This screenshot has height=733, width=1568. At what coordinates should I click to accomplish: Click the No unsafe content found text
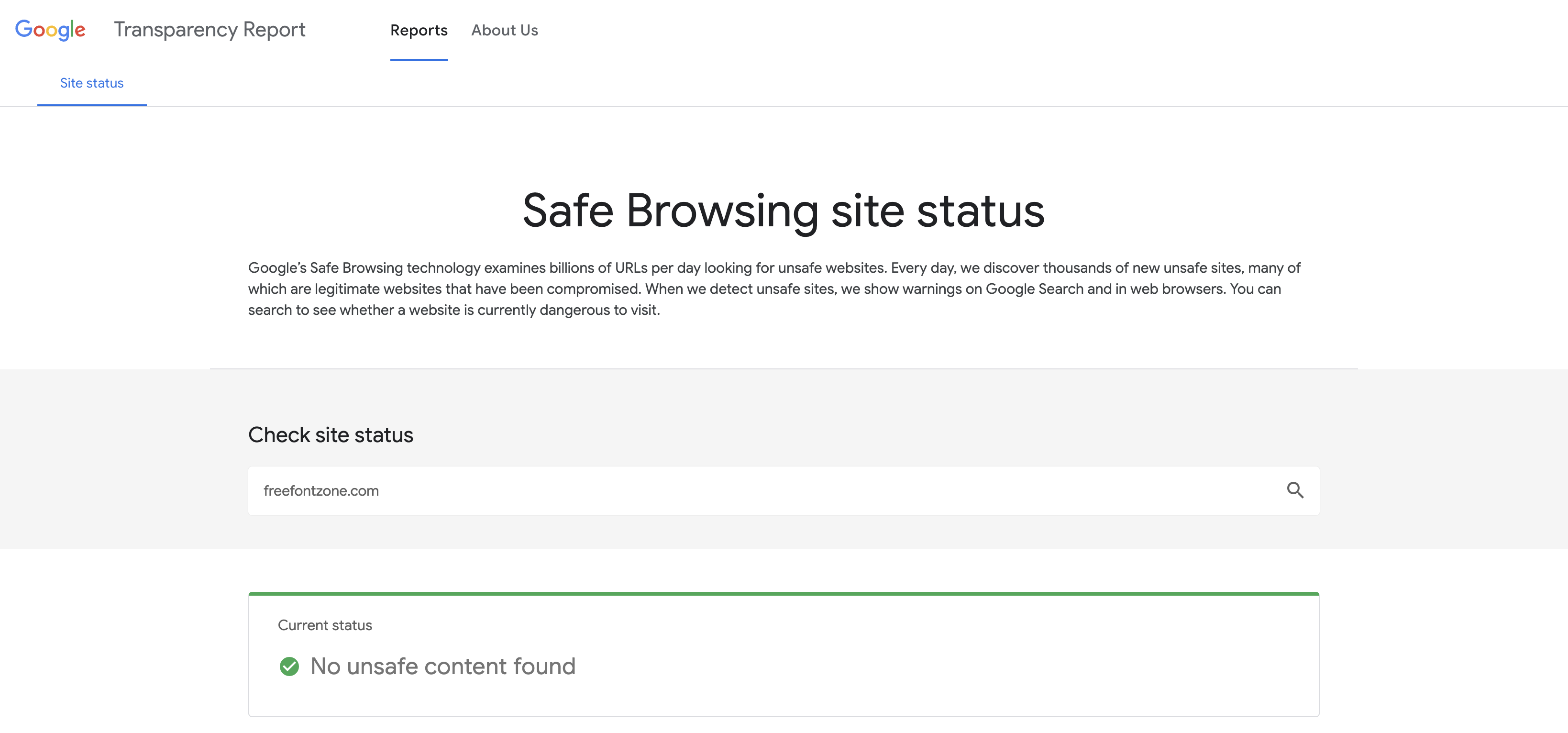pyautogui.click(x=442, y=666)
